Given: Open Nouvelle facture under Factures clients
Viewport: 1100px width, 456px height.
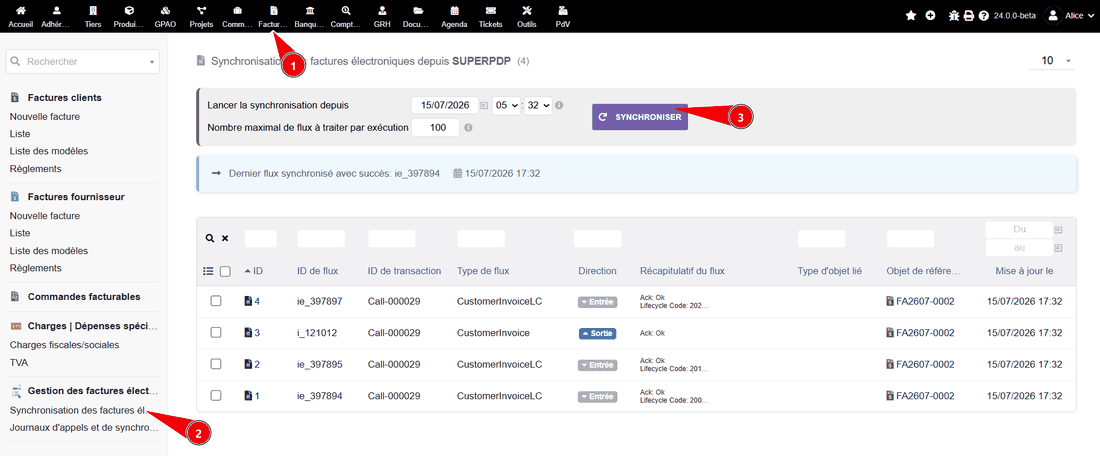Looking at the screenshot, I should (x=45, y=116).
